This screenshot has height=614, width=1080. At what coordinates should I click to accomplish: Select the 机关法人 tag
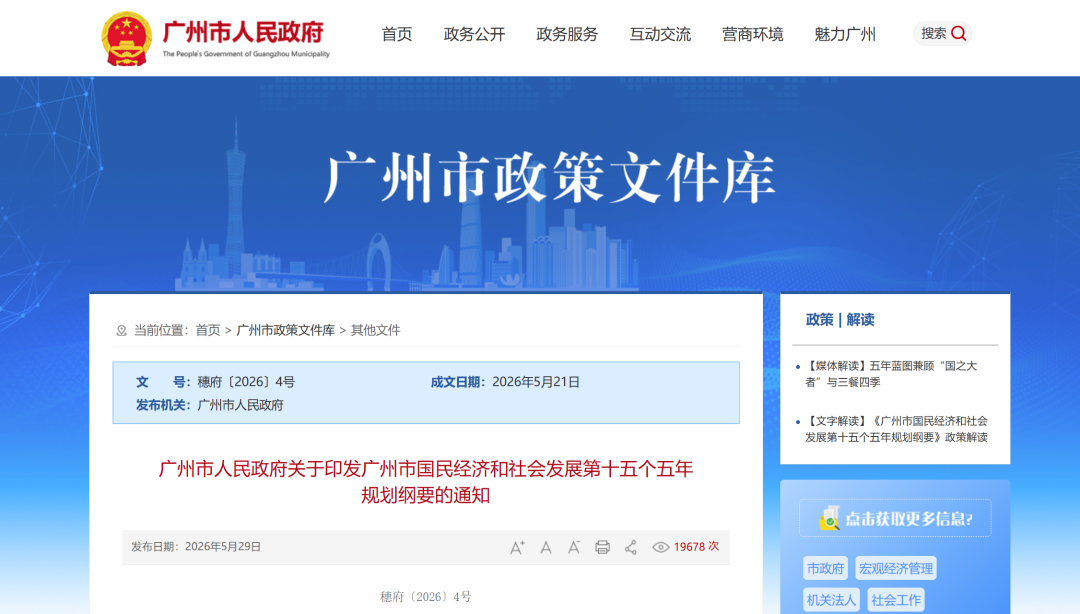(x=831, y=600)
